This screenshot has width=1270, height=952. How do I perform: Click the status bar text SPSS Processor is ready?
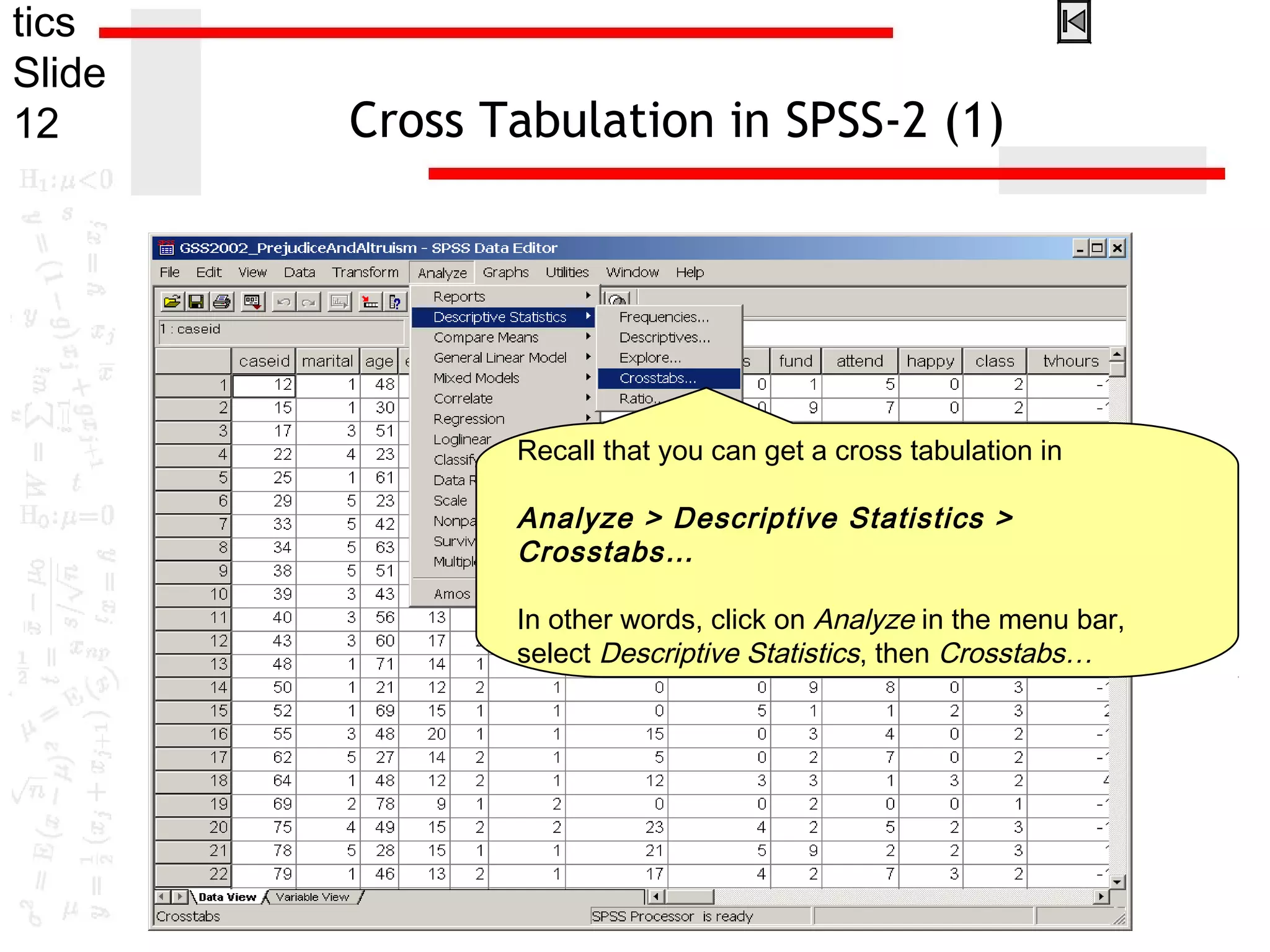672,917
